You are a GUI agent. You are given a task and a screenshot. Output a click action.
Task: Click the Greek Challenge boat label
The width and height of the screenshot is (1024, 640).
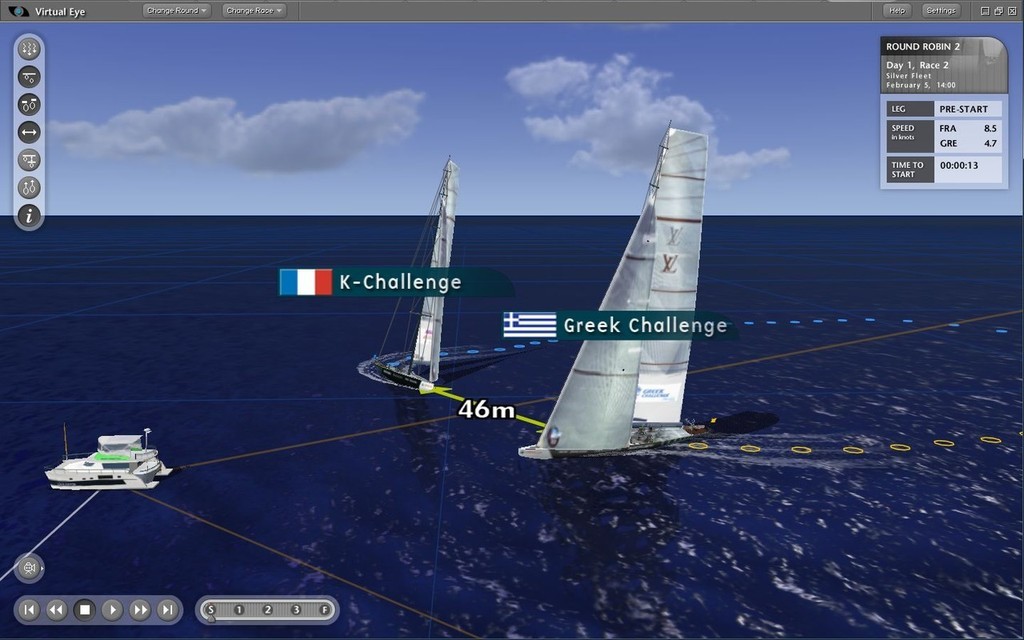click(644, 325)
